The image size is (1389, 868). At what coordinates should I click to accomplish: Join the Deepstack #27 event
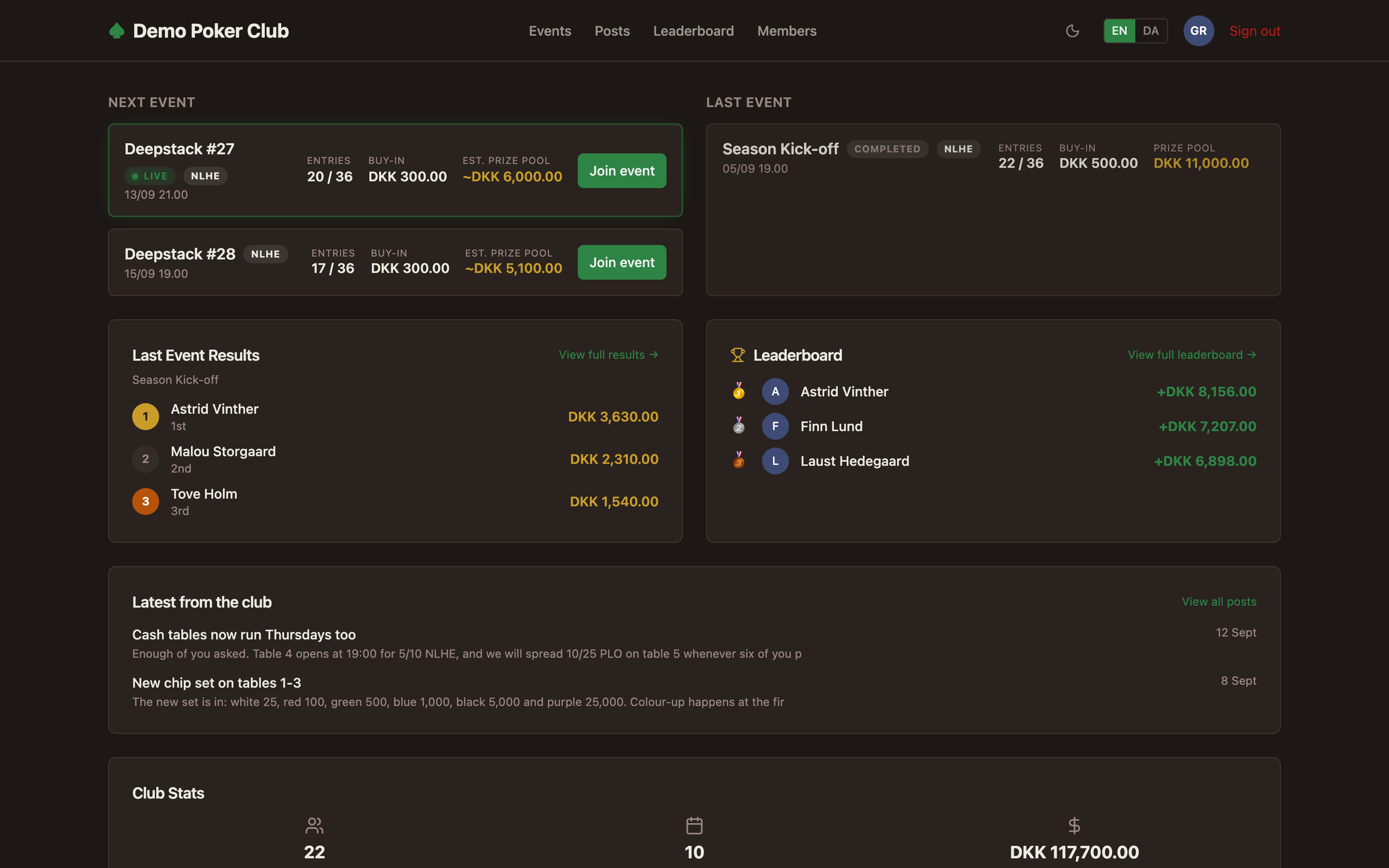pyautogui.click(x=622, y=171)
